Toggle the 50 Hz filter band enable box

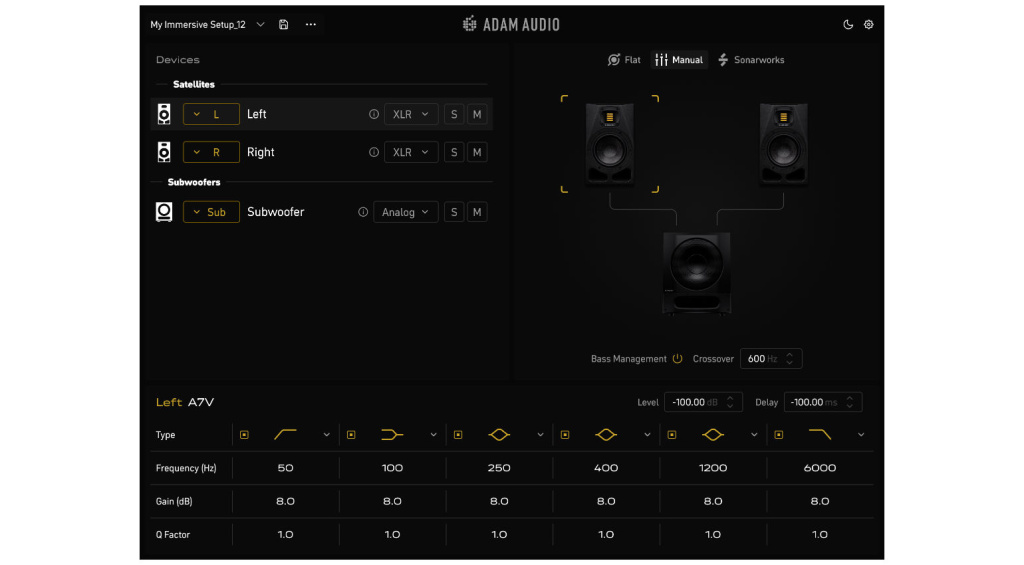[244, 435]
